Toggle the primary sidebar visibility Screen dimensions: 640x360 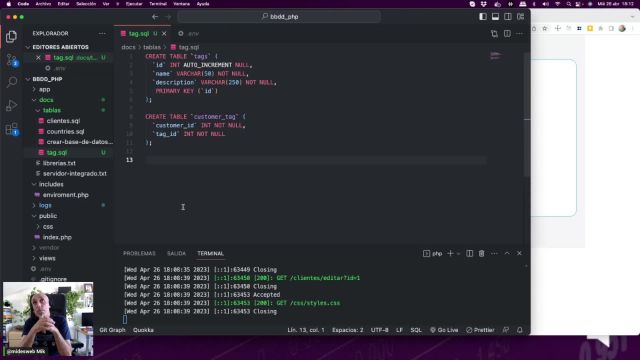483,16
